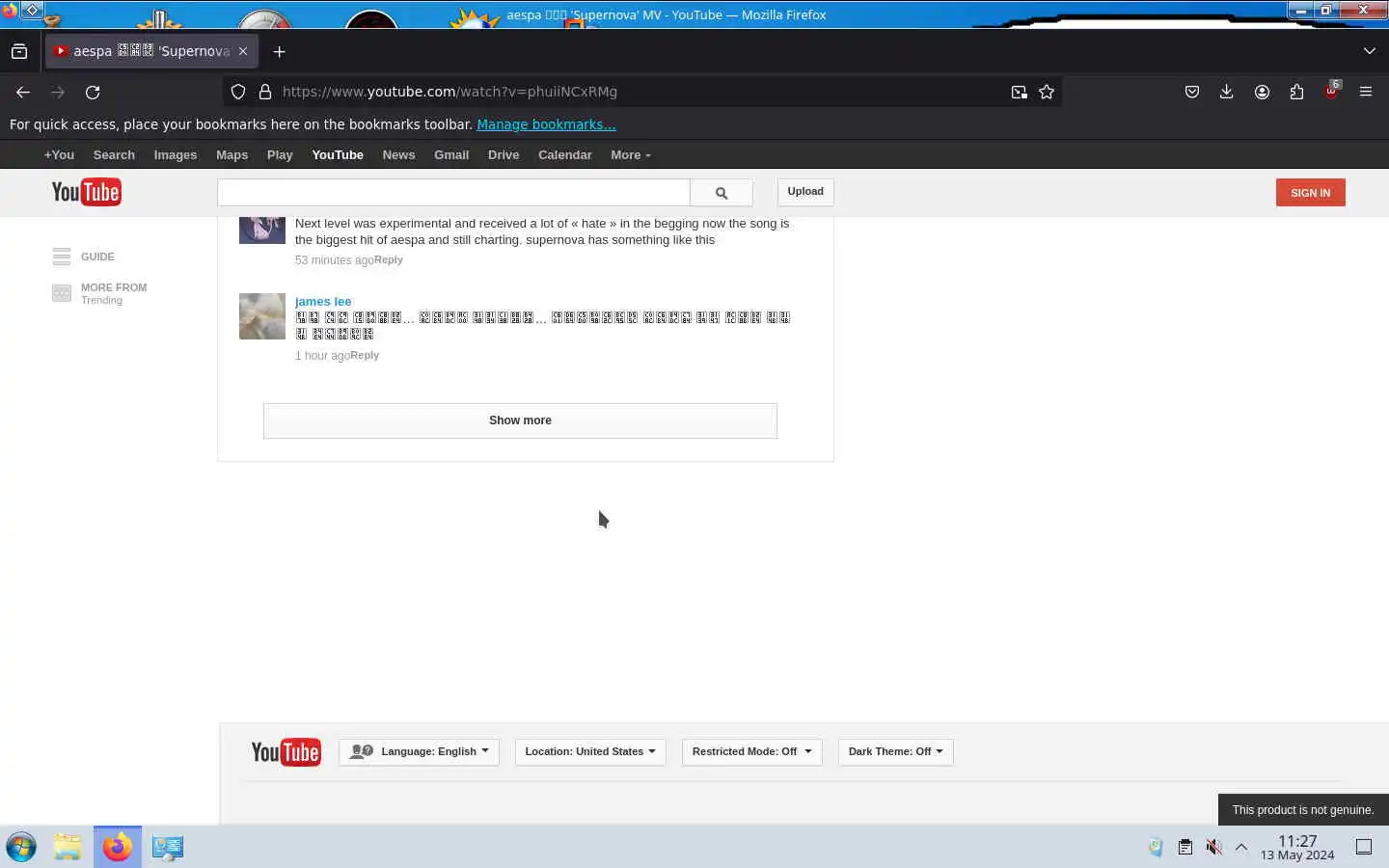Open the clipboard tray icon
Viewport: 1389px width, 868px height.
(x=1185, y=847)
